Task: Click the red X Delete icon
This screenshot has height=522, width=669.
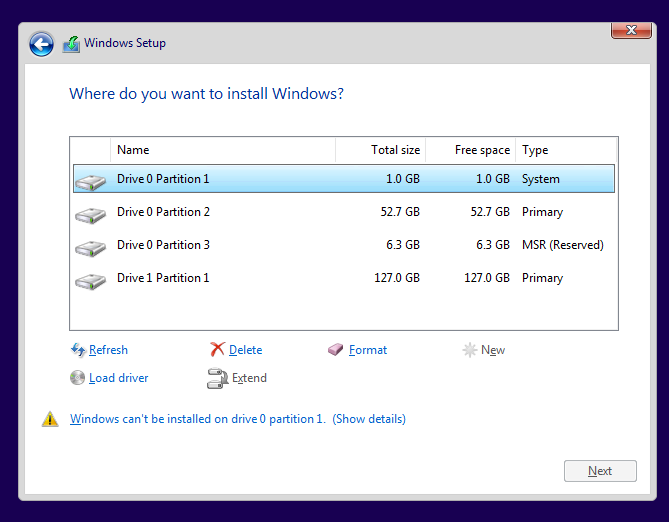Action: click(x=217, y=349)
